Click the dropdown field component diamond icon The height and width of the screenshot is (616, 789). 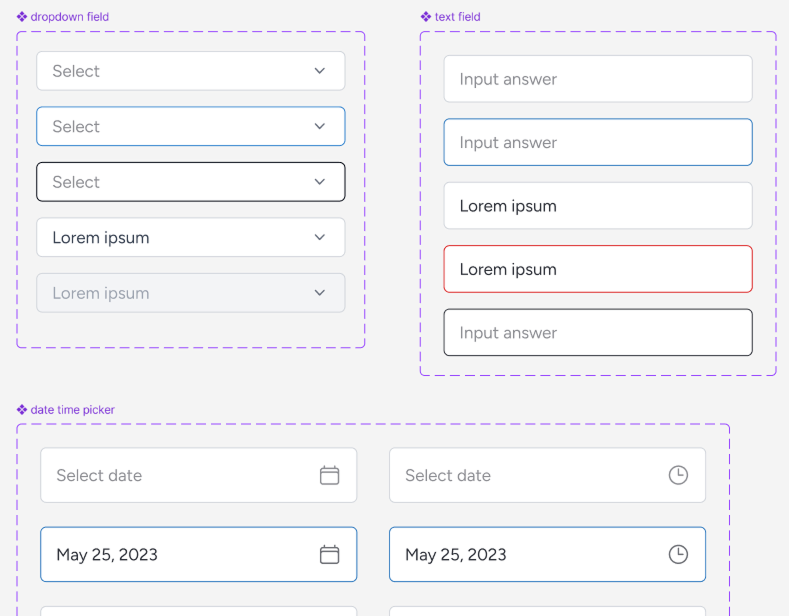click(22, 17)
